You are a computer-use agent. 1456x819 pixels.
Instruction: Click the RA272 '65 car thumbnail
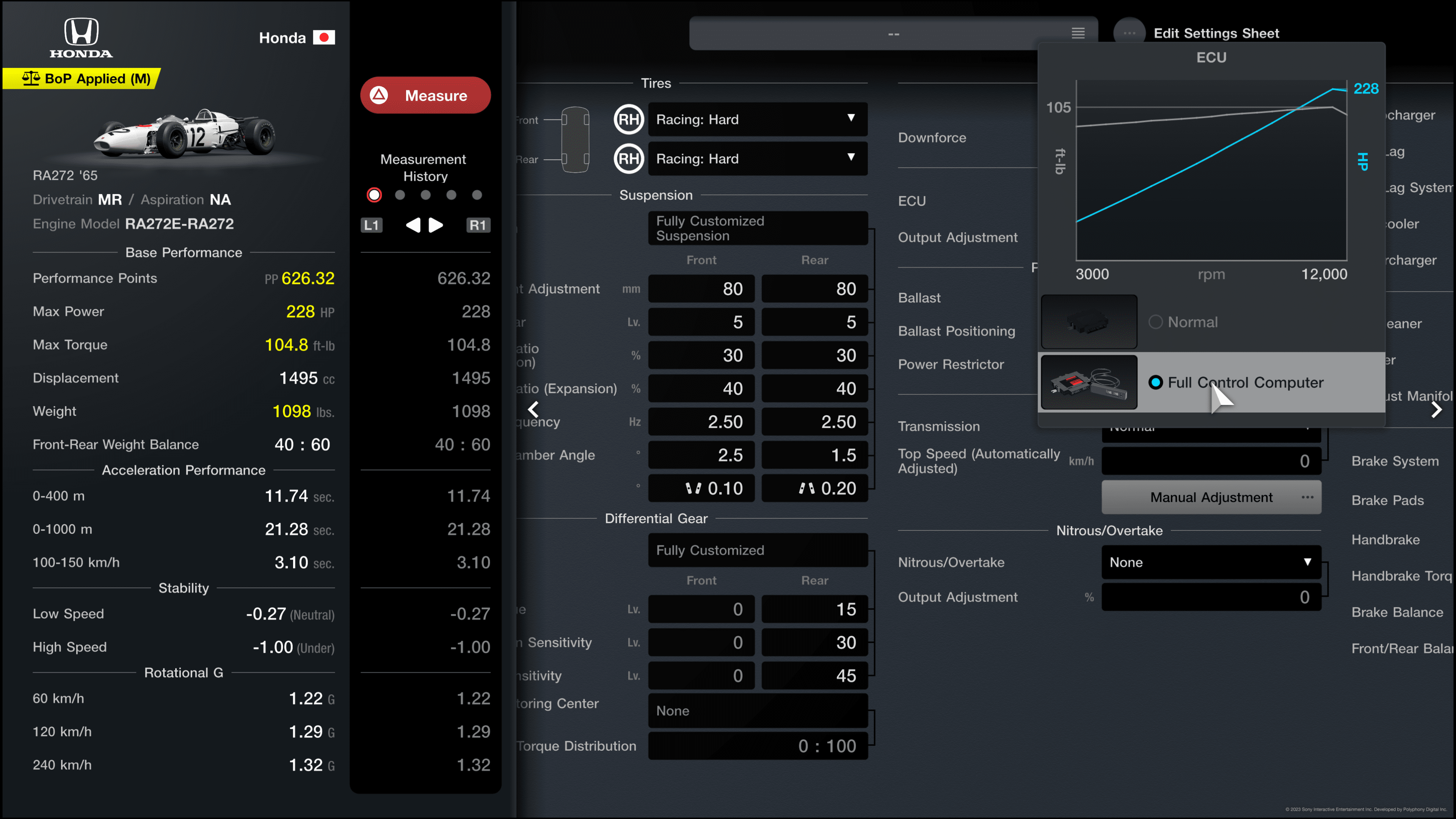click(185, 133)
